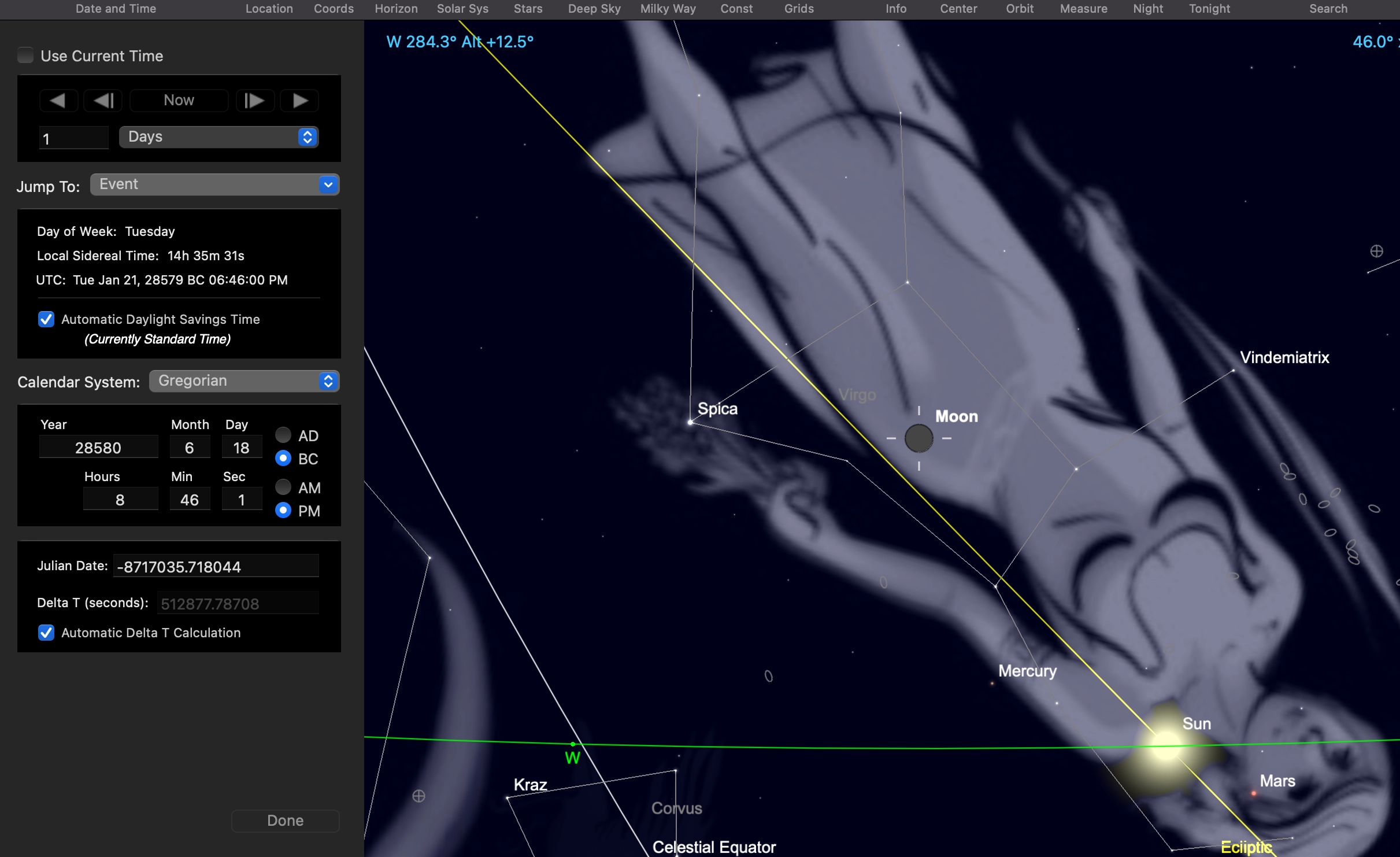The image size is (1400, 857).
Task: Click the deep-sky crosshair symbol near Kraz
Action: 419,796
